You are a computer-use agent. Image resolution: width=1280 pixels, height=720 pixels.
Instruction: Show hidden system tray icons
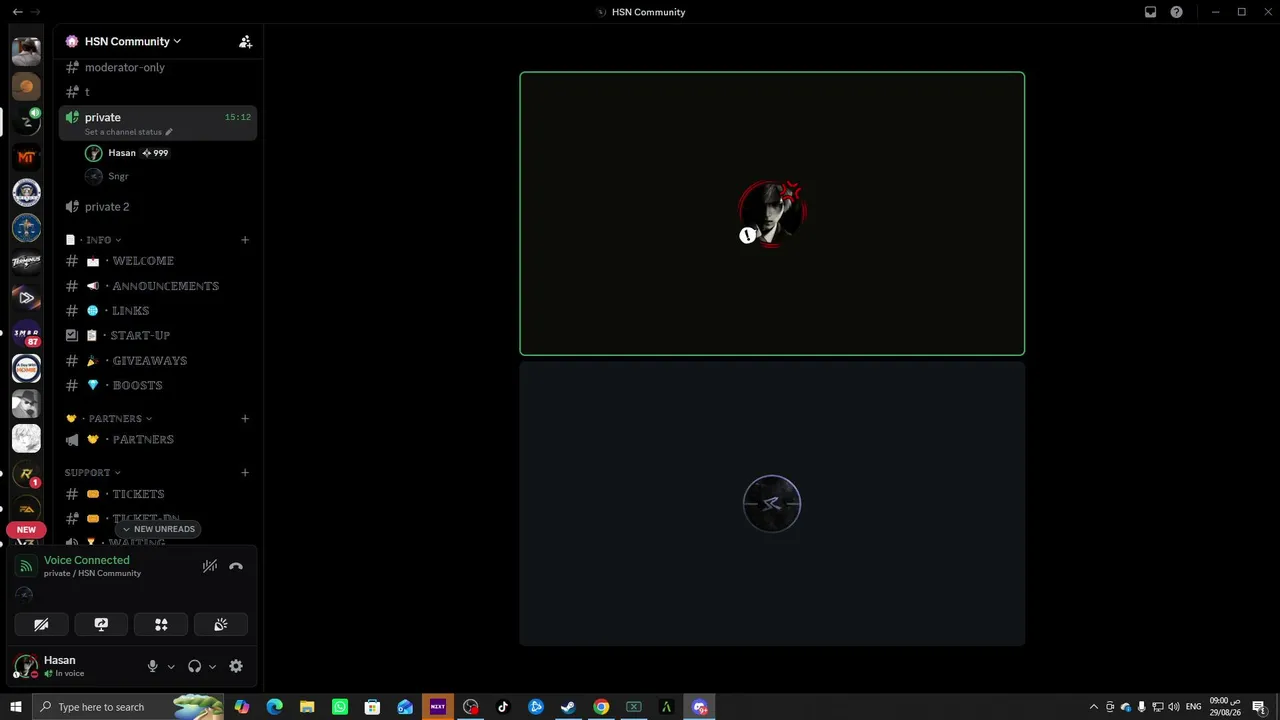point(1093,707)
